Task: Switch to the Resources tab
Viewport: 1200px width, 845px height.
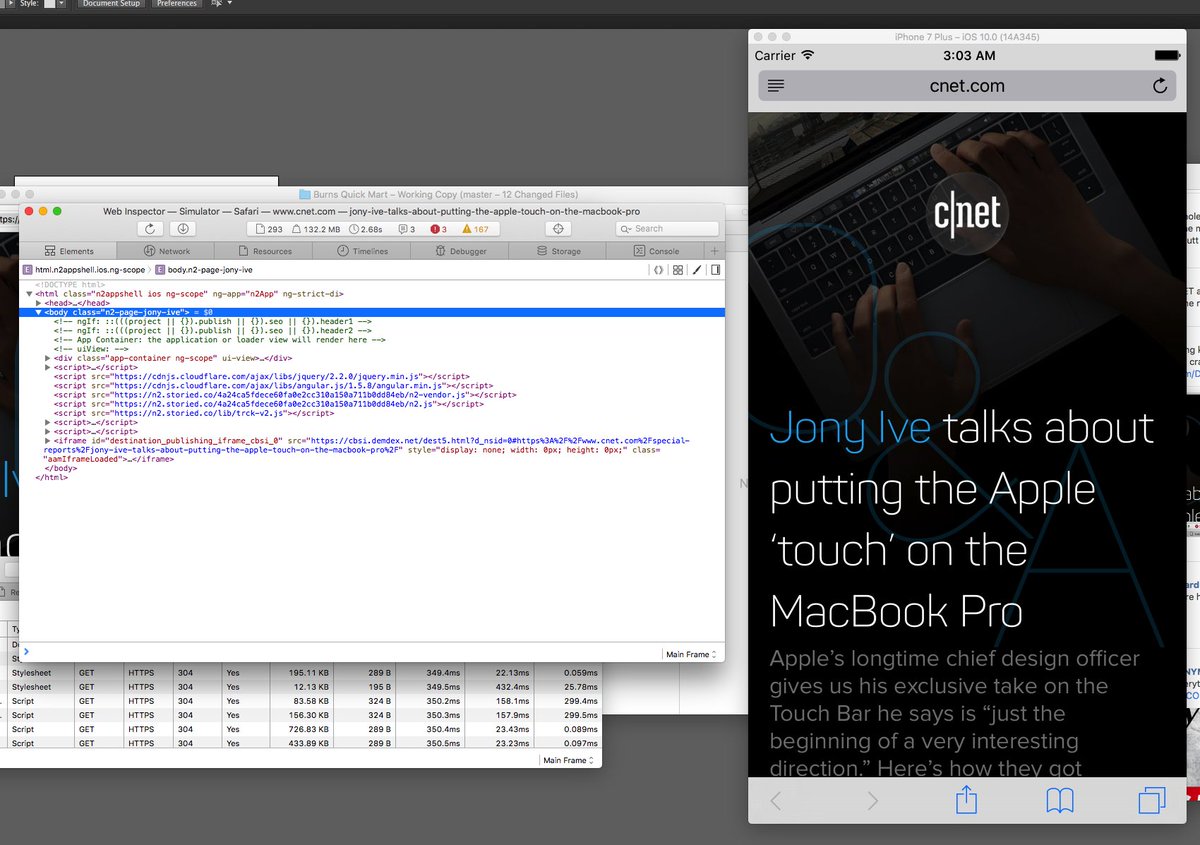Action: tap(264, 251)
